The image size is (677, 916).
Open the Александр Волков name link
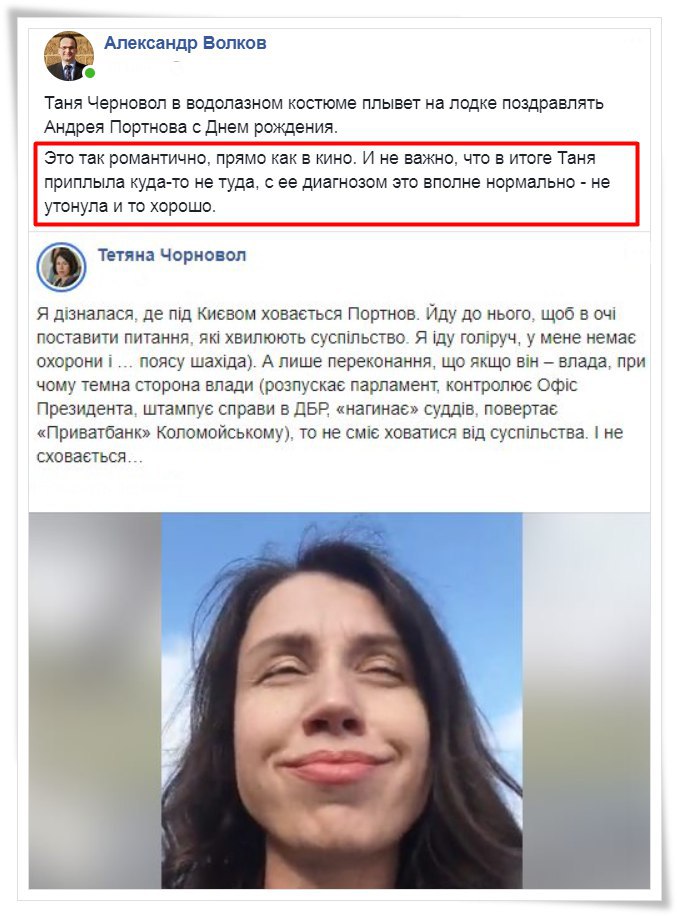coord(185,43)
